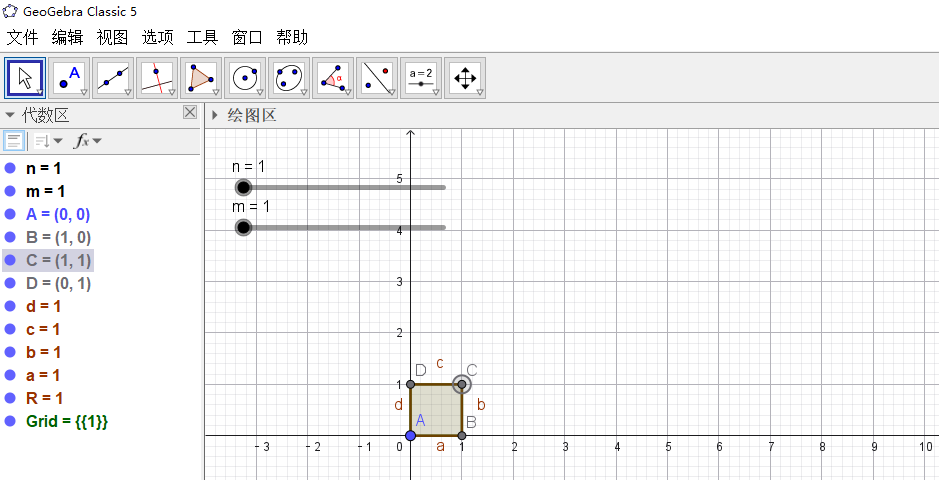Open the fx function dropdown

click(88, 141)
